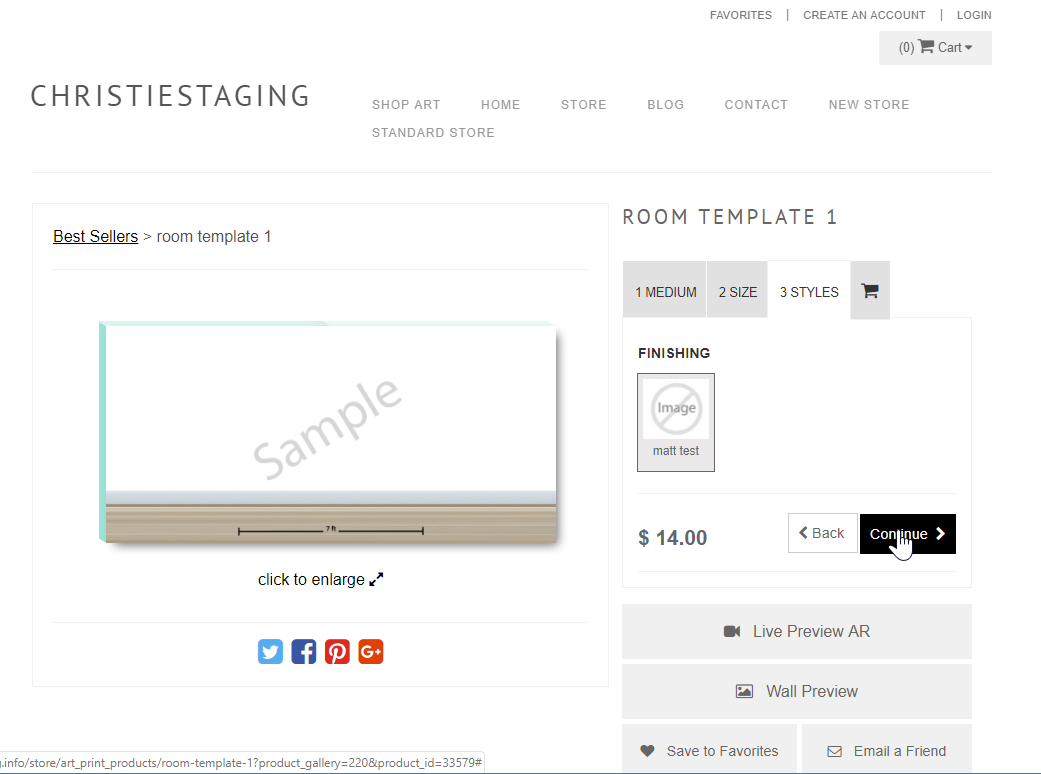Email a Friend about this product
1041x774 pixels.
886,751
